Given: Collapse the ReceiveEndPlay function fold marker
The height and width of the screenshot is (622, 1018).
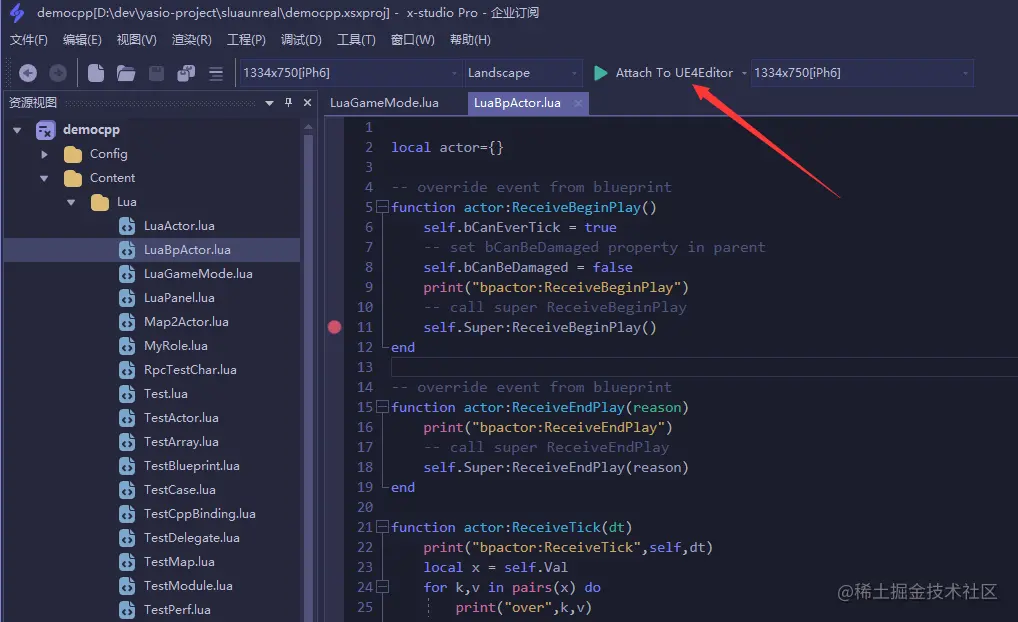Looking at the screenshot, I should tap(382, 407).
